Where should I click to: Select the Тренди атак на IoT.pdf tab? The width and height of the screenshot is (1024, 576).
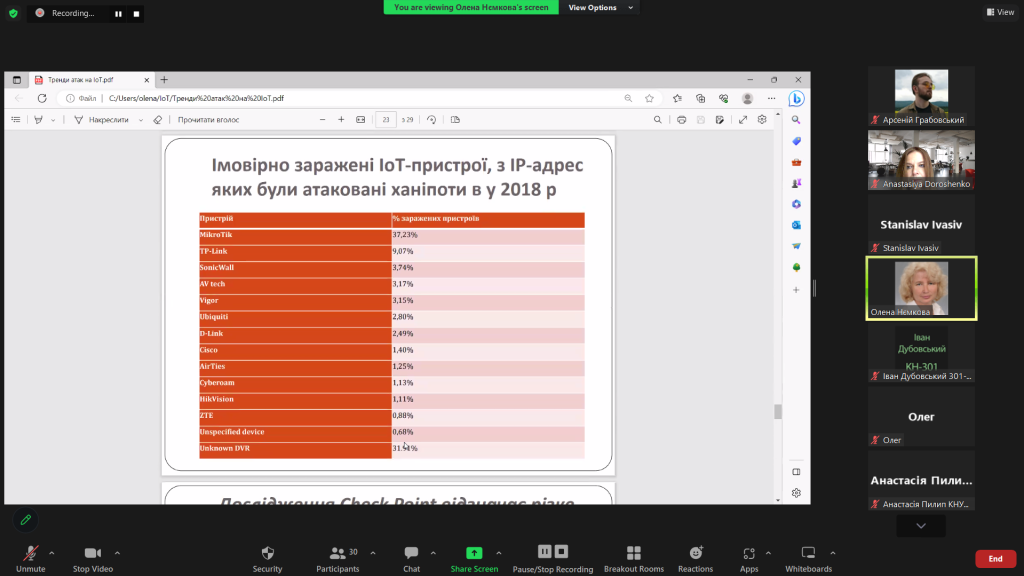[91, 80]
